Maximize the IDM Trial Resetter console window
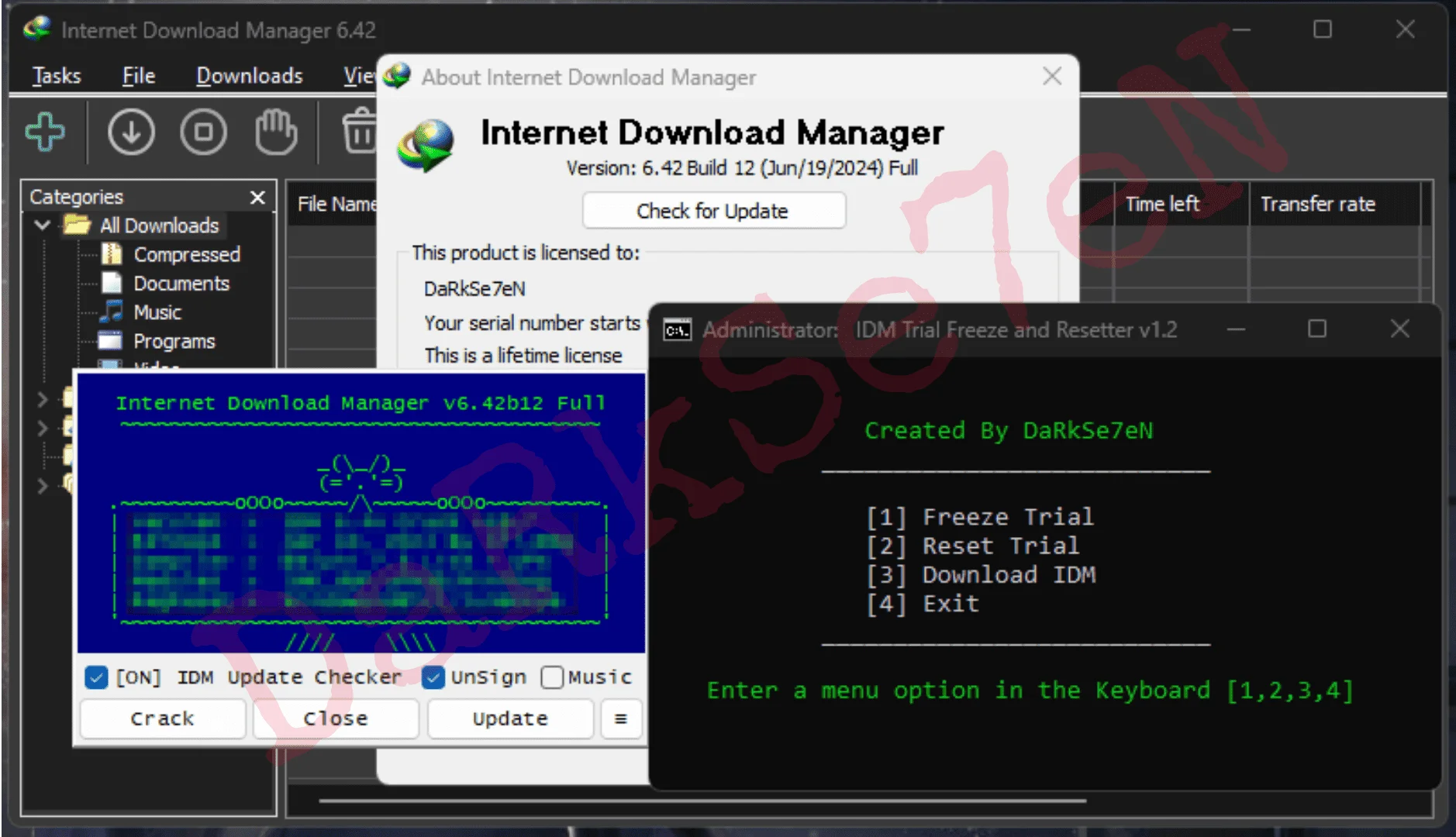Image resolution: width=1456 pixels, height=837 pixels. tap(1317, 329)
